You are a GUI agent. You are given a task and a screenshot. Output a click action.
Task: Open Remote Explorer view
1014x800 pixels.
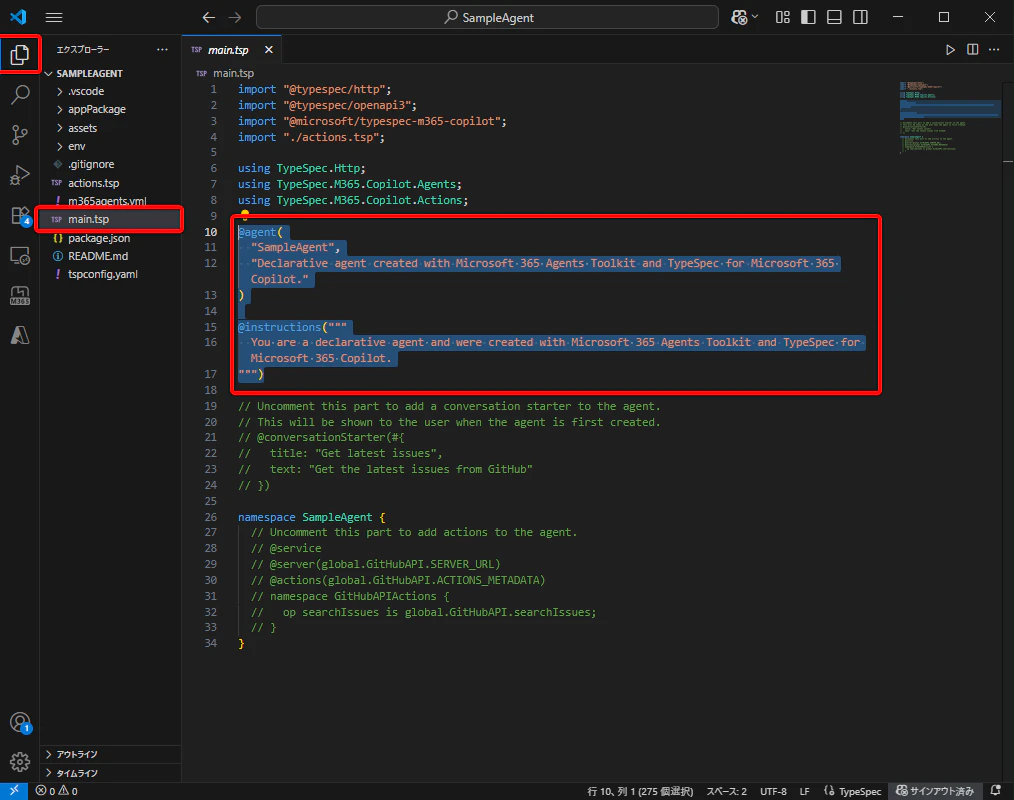coord(20,255)
